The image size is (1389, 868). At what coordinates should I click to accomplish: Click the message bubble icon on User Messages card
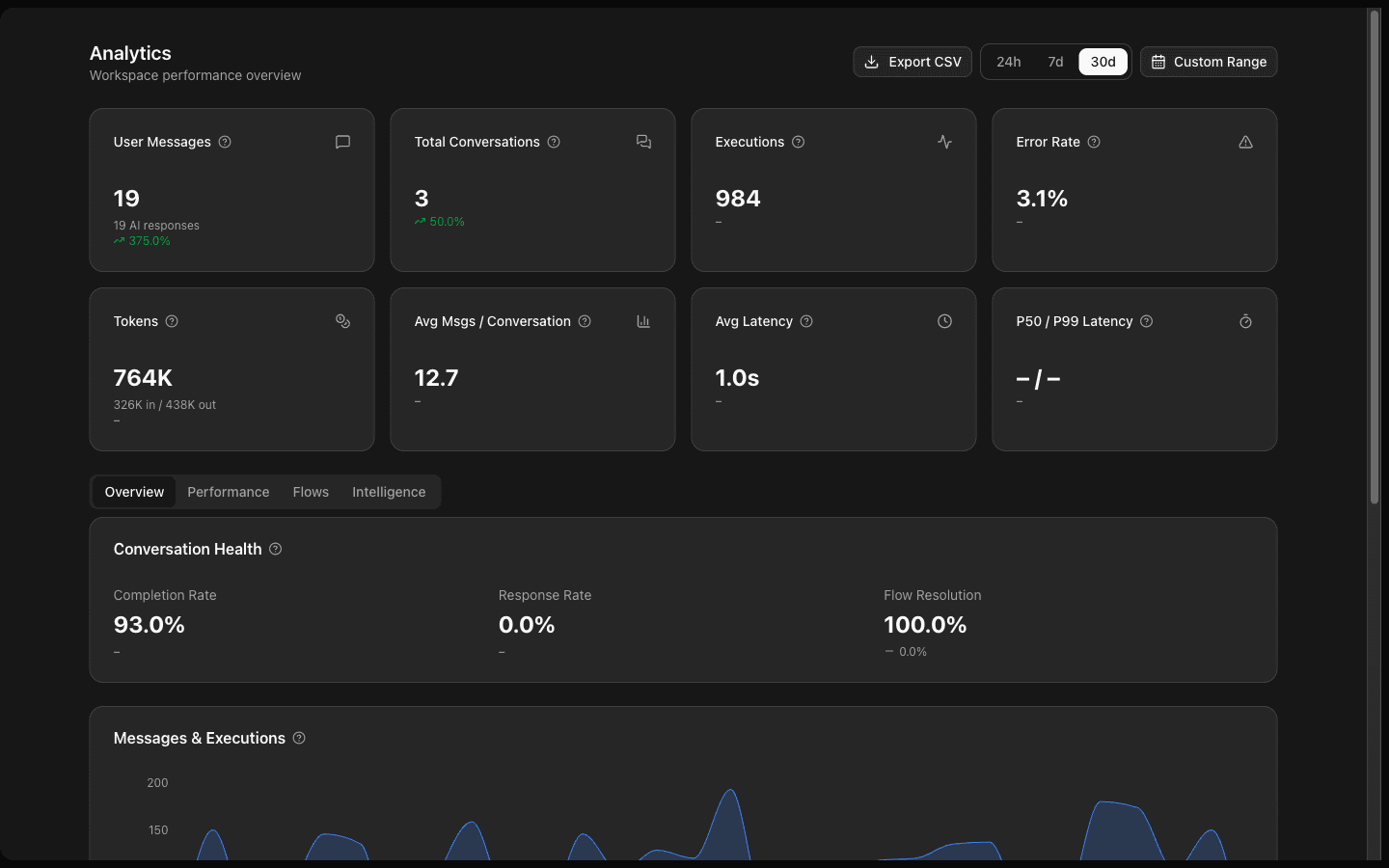click(342, 142)
